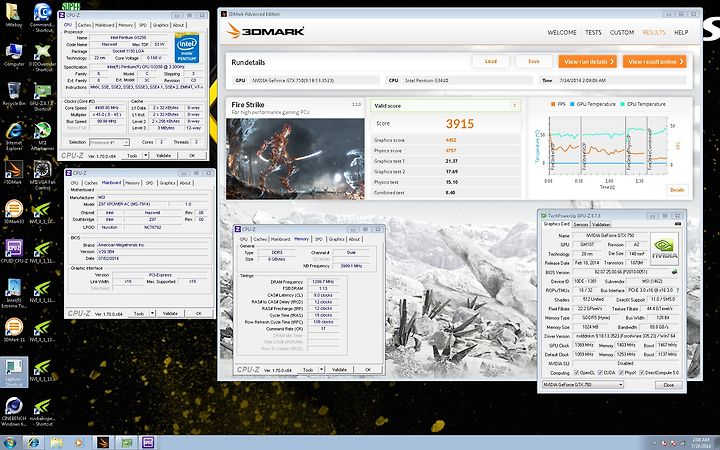Open the GPU selection dropdown in GPU-Z

coord(583,385)
